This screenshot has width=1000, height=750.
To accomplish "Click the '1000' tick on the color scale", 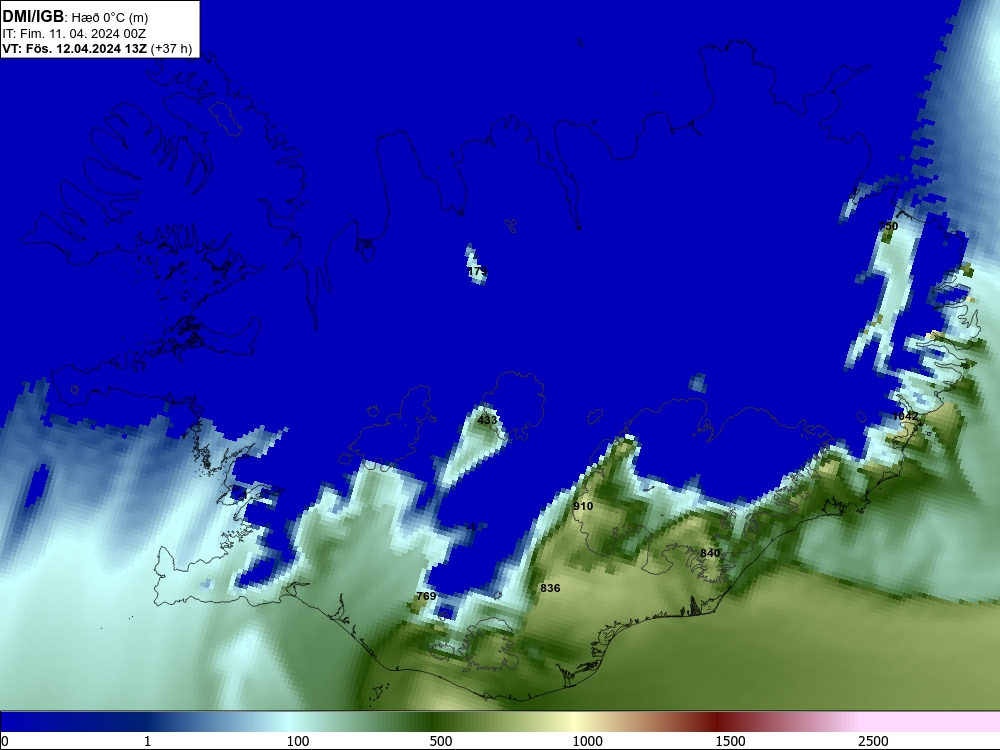I will coord(587,741).
